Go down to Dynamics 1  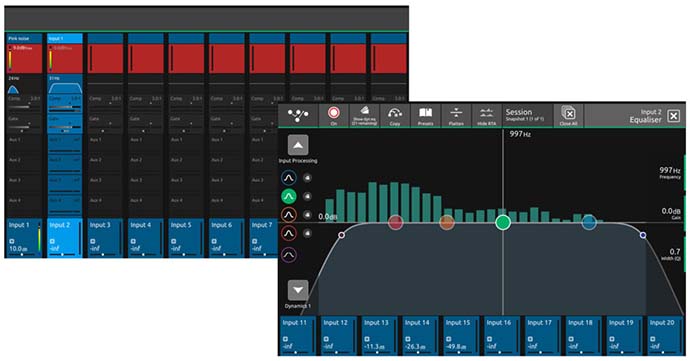tap(298, 290)
